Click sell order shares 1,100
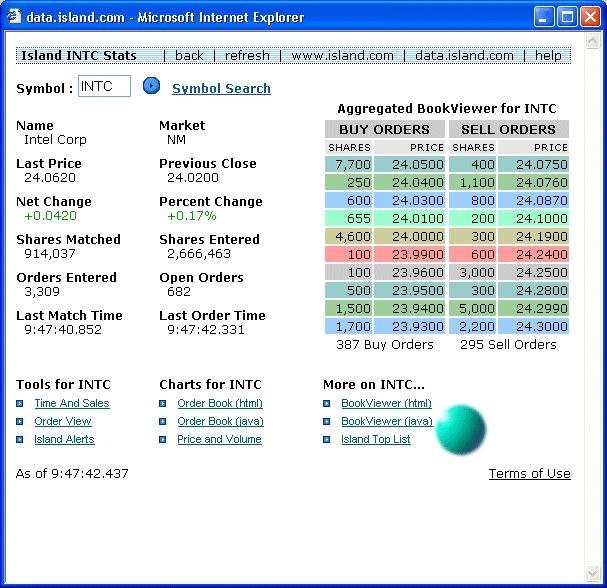The width and height of the screenshot is (607, 588). click(472, 182)
